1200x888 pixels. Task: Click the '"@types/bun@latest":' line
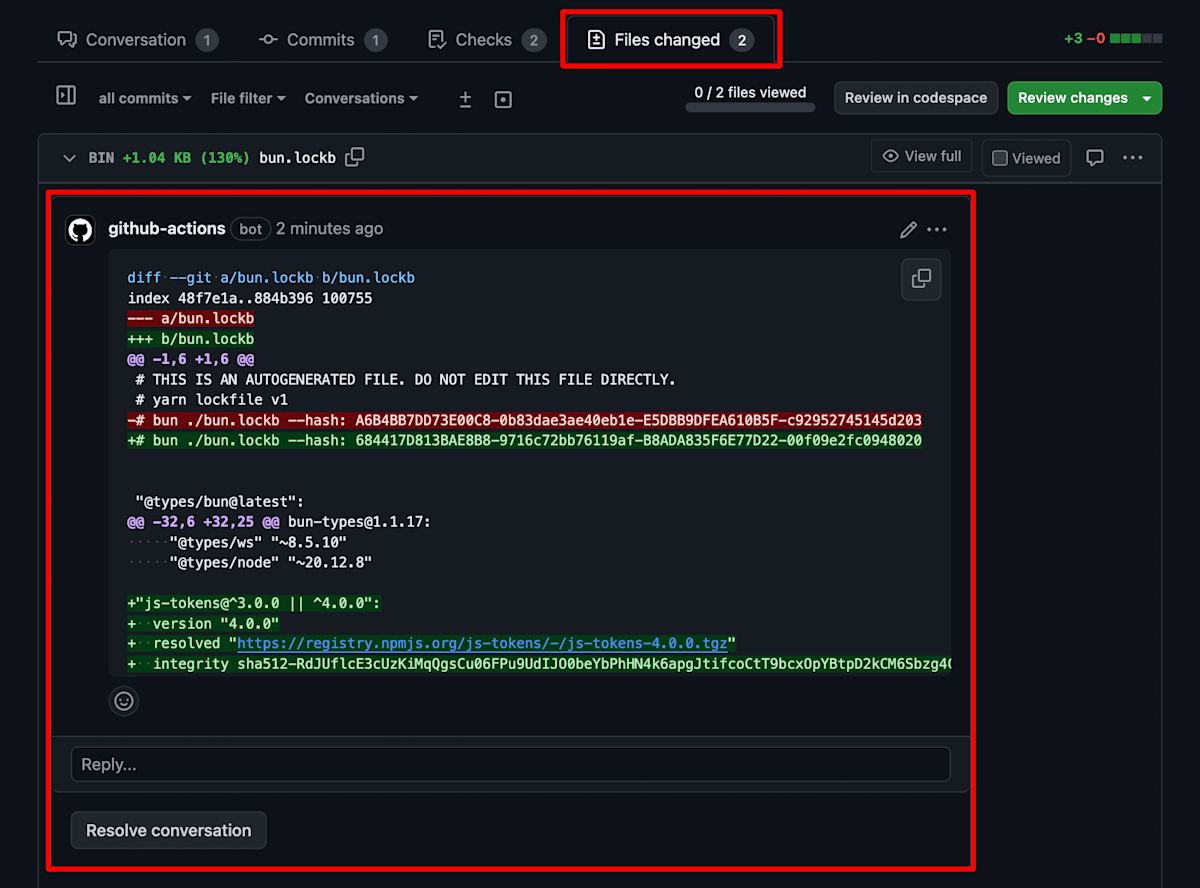[x=220, y=501]
